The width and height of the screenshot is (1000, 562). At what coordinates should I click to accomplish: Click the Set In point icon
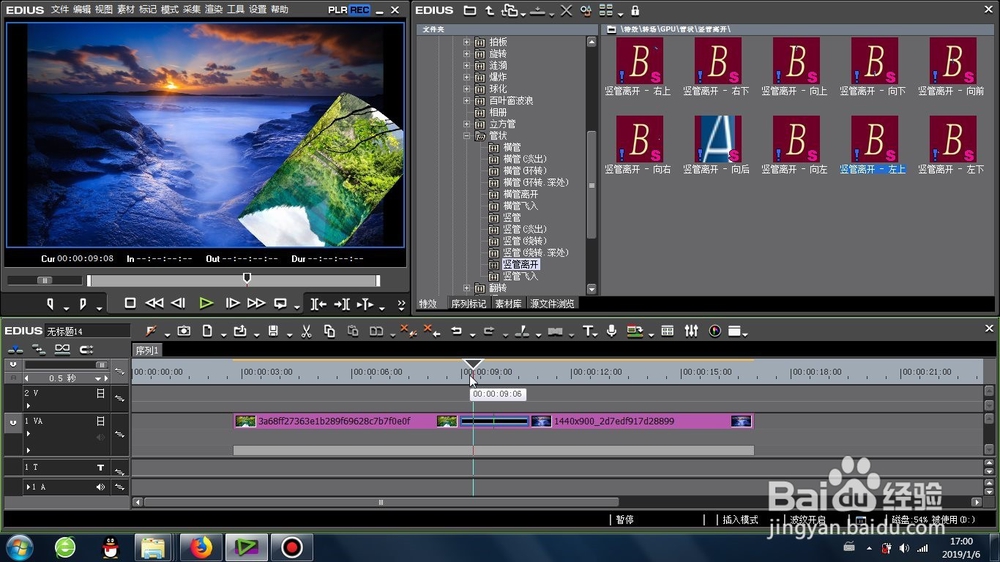[x=50, y=304]
